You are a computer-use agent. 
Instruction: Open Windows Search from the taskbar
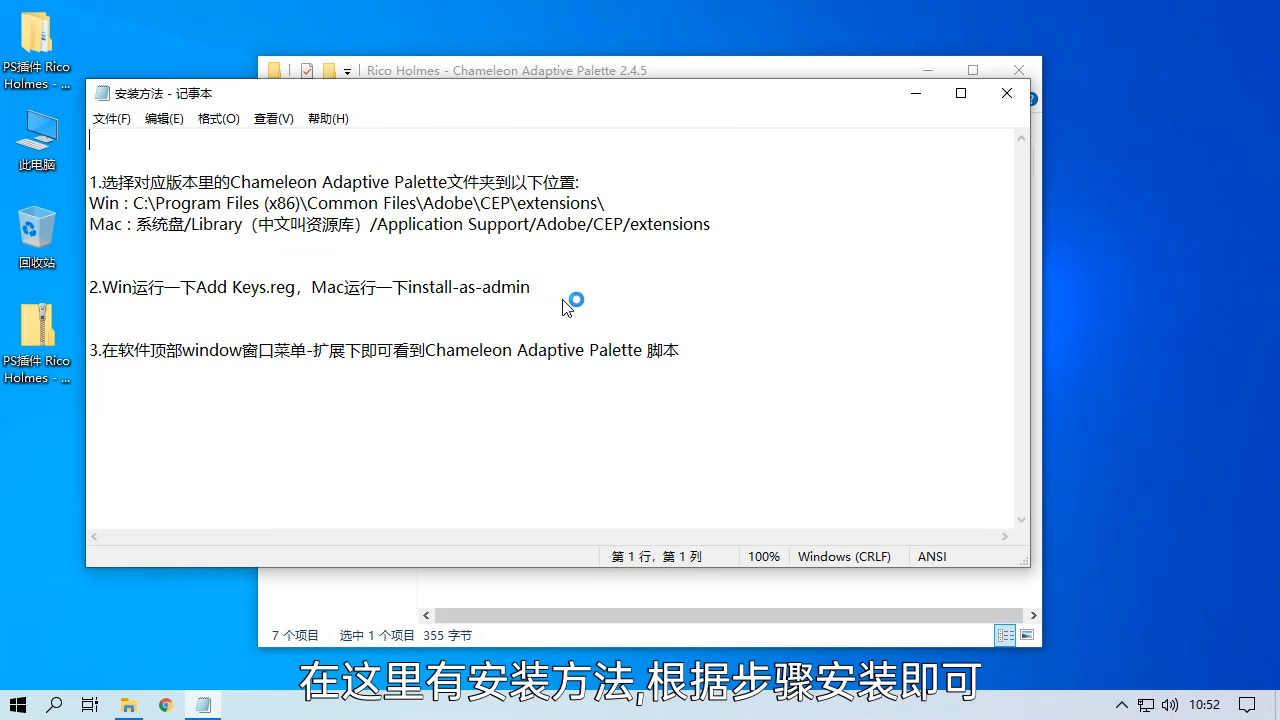tap(54, 705)
